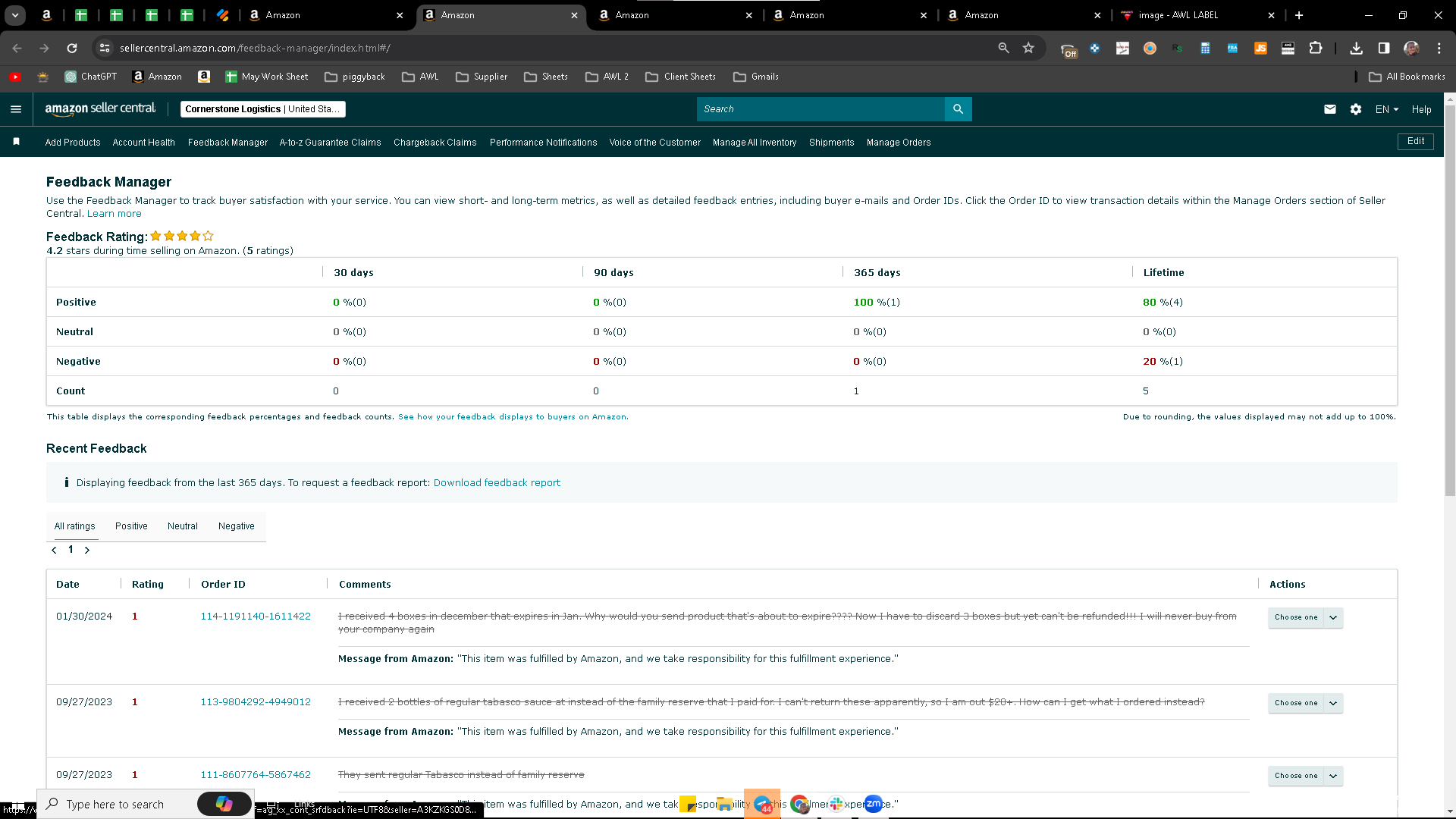Click See how your feedback displays link

click(513, 417)
